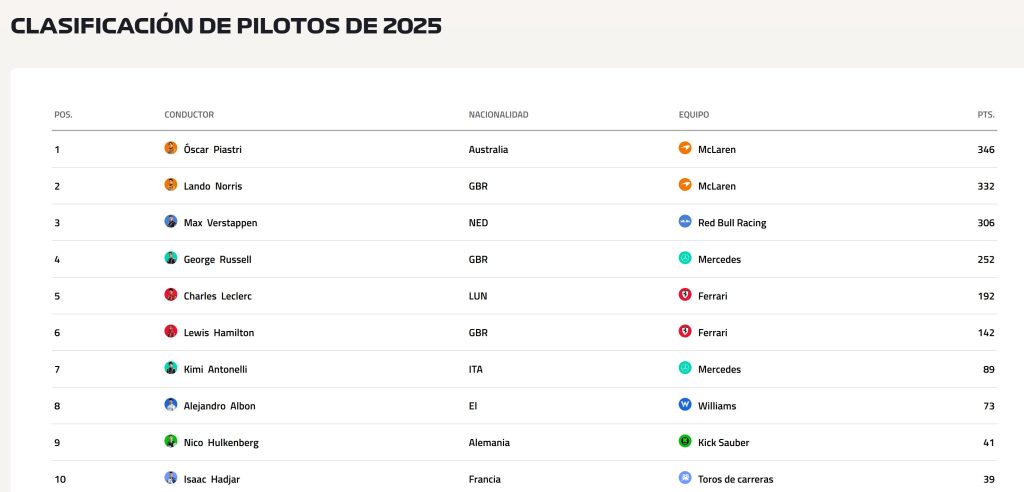Click Isaac Hadjar's driver avatar icon
This screenshot has width=1024, height=492.
(x=171, y=478)
